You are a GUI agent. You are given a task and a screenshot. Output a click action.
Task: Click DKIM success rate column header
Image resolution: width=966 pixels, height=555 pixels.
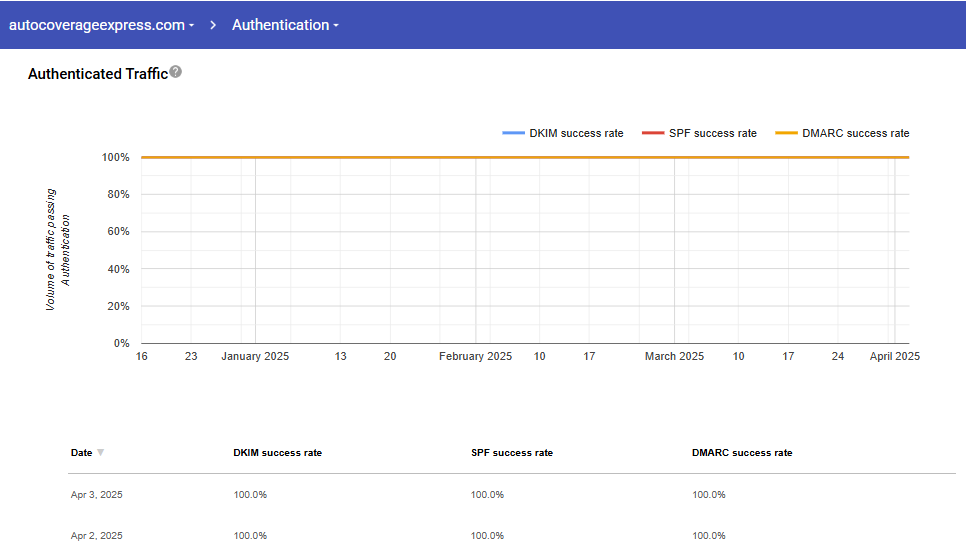click(277, 453)
